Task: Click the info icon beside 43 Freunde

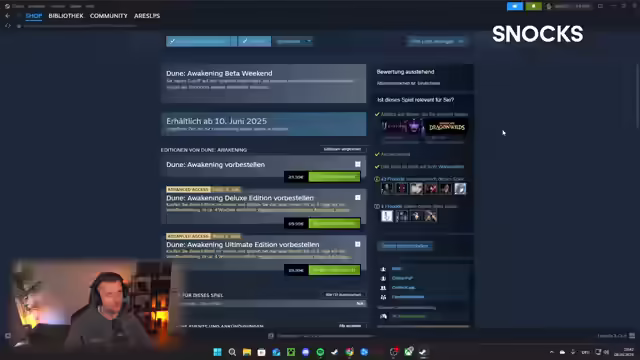Action: click(x=377, y=179)
